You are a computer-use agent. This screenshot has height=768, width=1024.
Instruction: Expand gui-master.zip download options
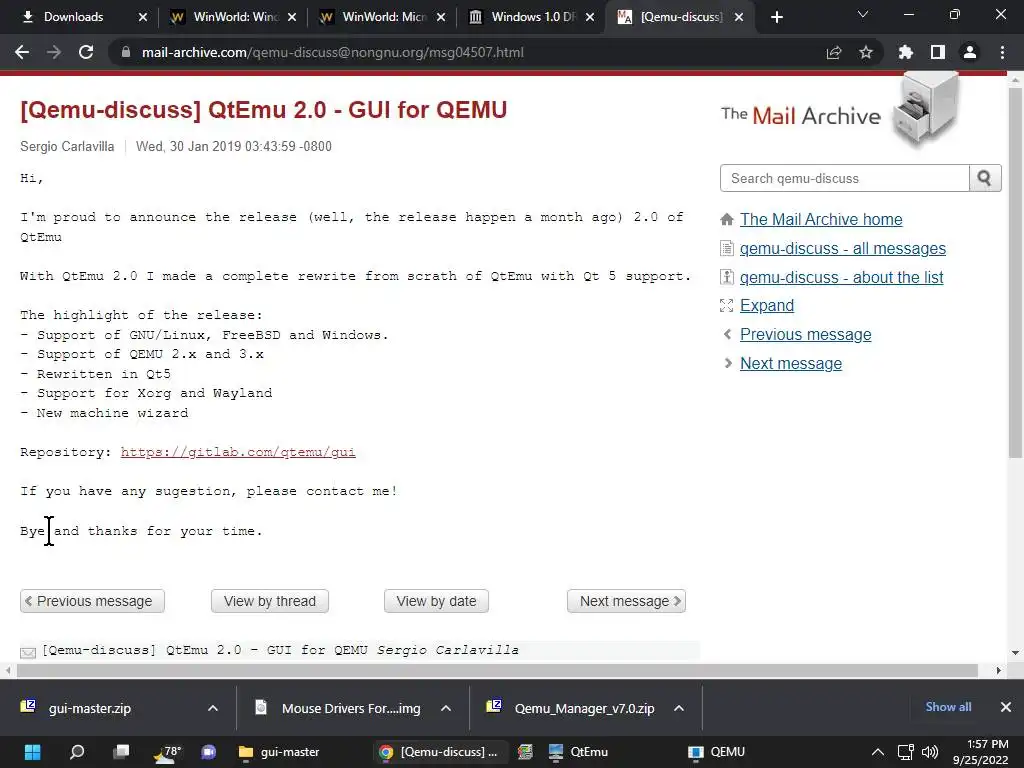(213, 709)
